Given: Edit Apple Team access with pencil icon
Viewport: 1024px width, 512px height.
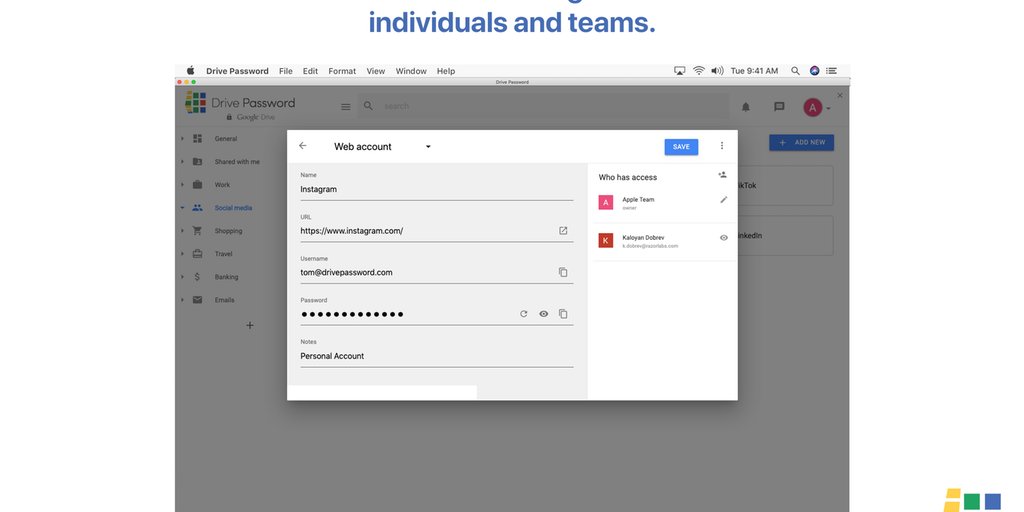Looking at the screenshot, I should (724, 200).
